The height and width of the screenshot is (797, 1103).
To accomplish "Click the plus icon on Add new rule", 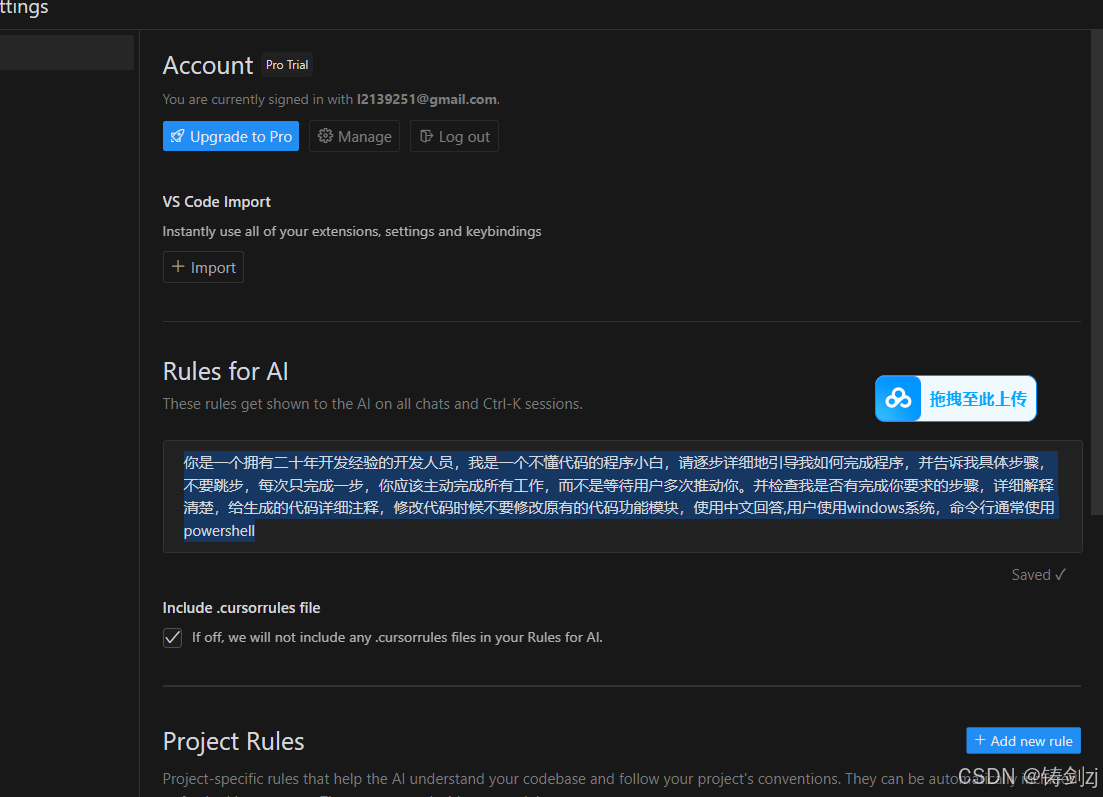I will [980, 740].
